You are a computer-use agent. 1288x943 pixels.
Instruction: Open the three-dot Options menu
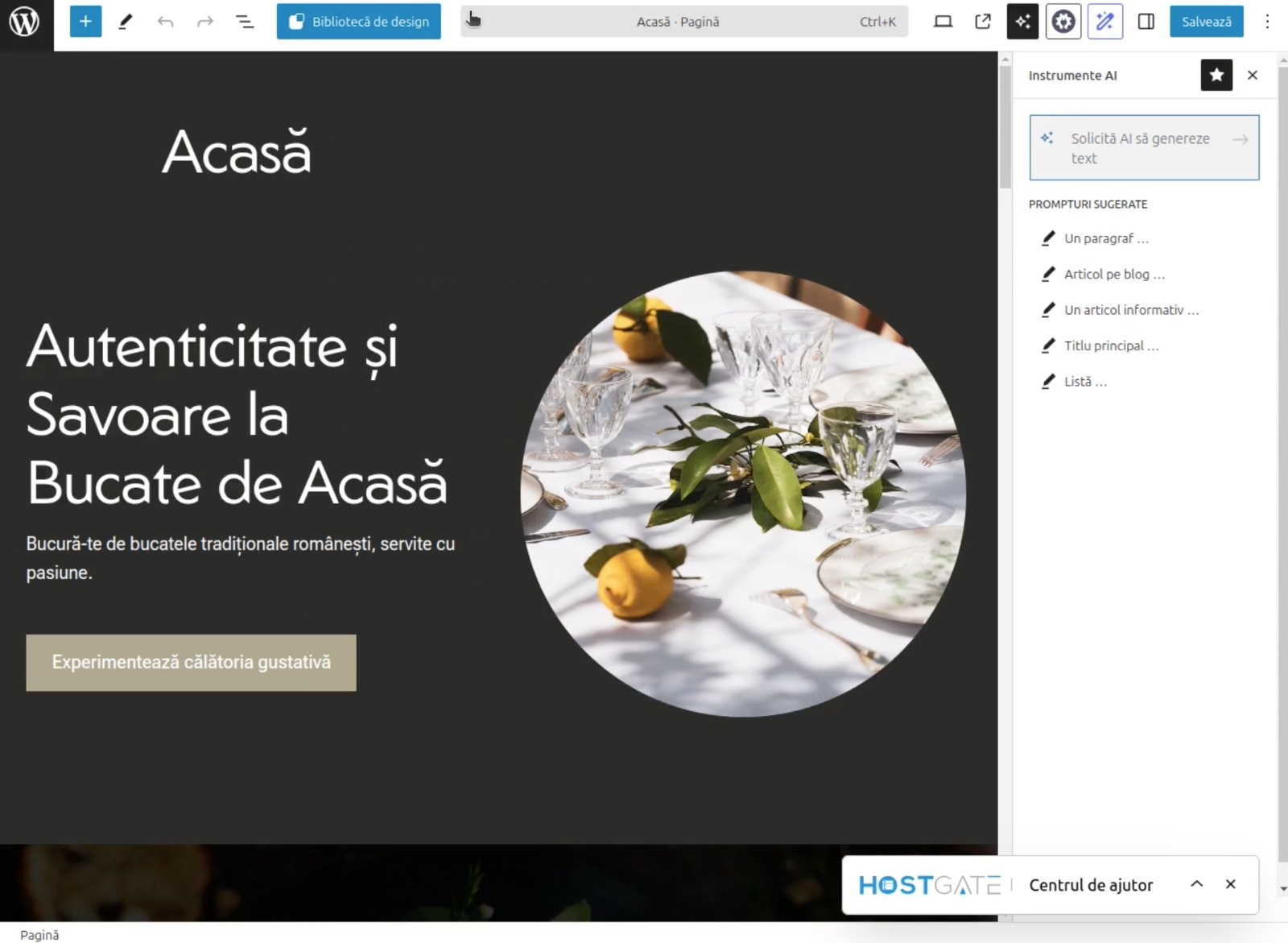click(1267, 22)
